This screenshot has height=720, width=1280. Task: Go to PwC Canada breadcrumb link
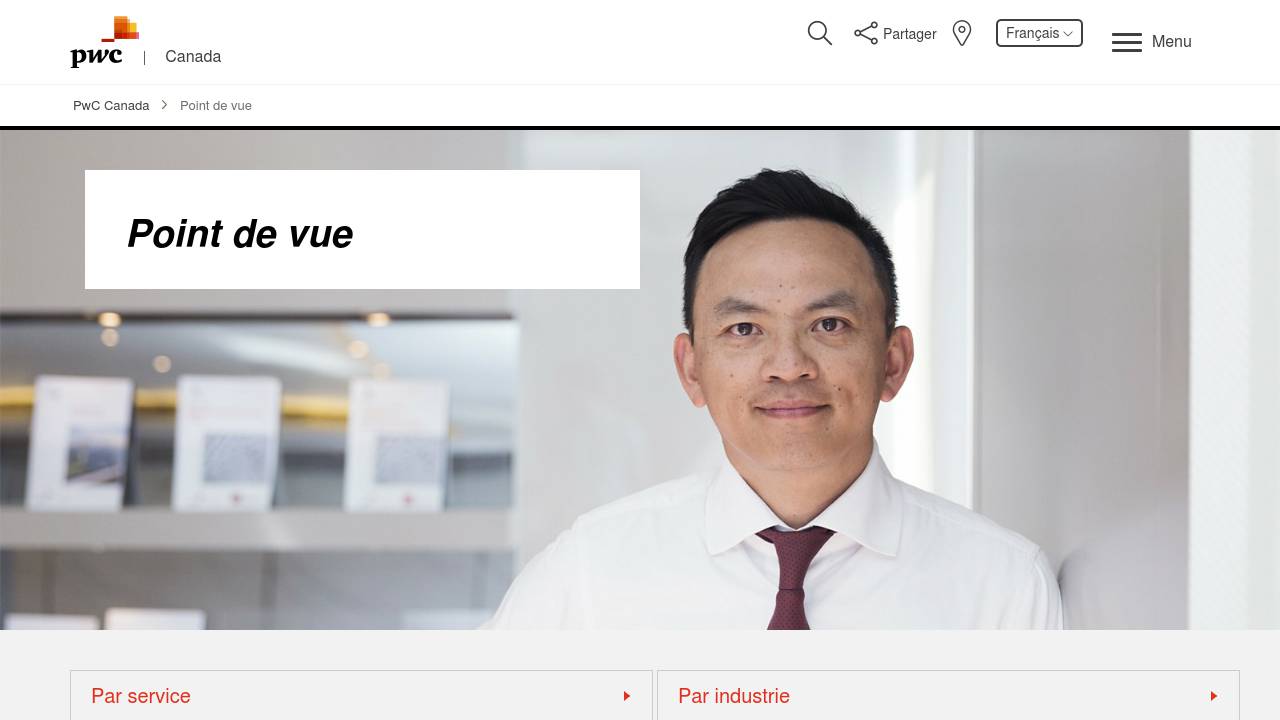[x=111, y=106]
